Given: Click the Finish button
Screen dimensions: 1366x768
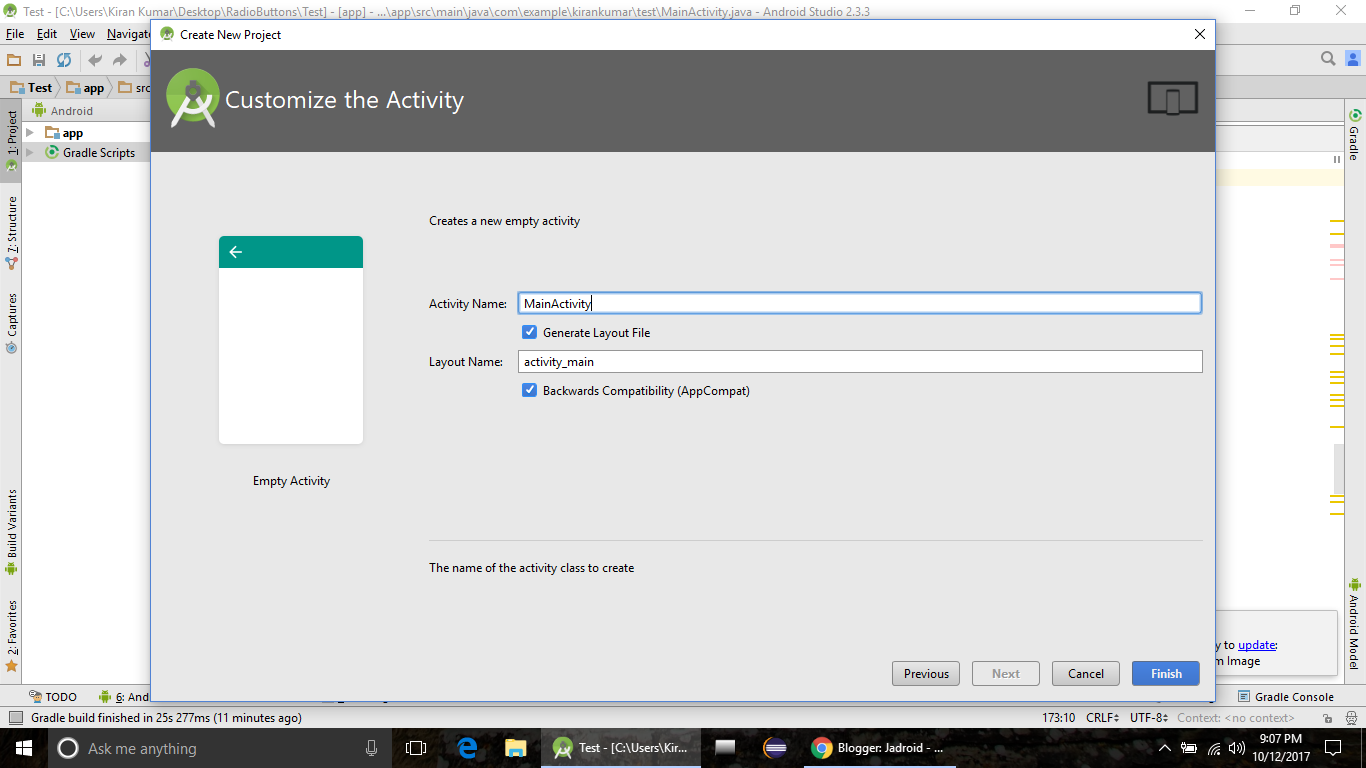Looking at the screenshot, I should click(1165, 673).
